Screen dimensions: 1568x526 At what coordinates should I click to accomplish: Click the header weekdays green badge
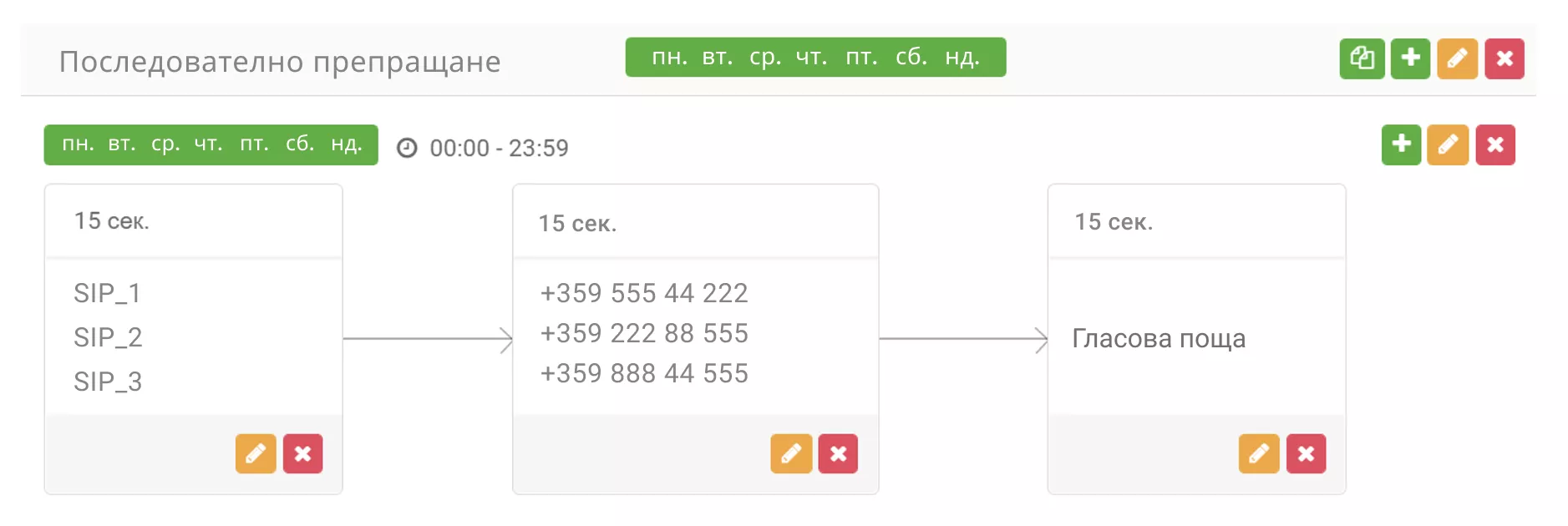point(815,57)
